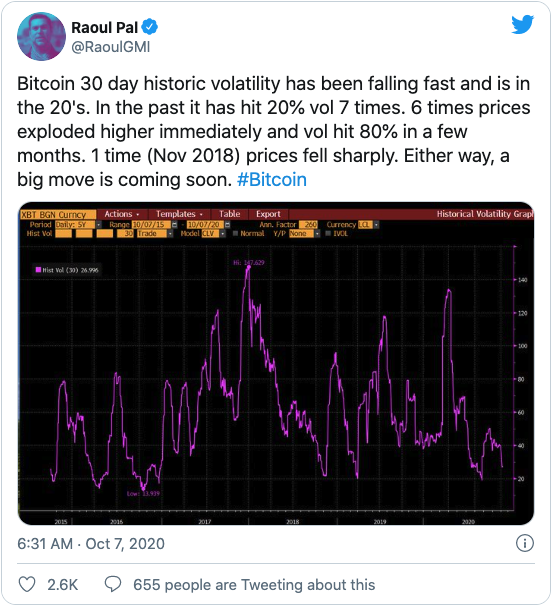The image size is (554, 608).
Task: Click the Twitter bird logo
Action: point(523,24)
